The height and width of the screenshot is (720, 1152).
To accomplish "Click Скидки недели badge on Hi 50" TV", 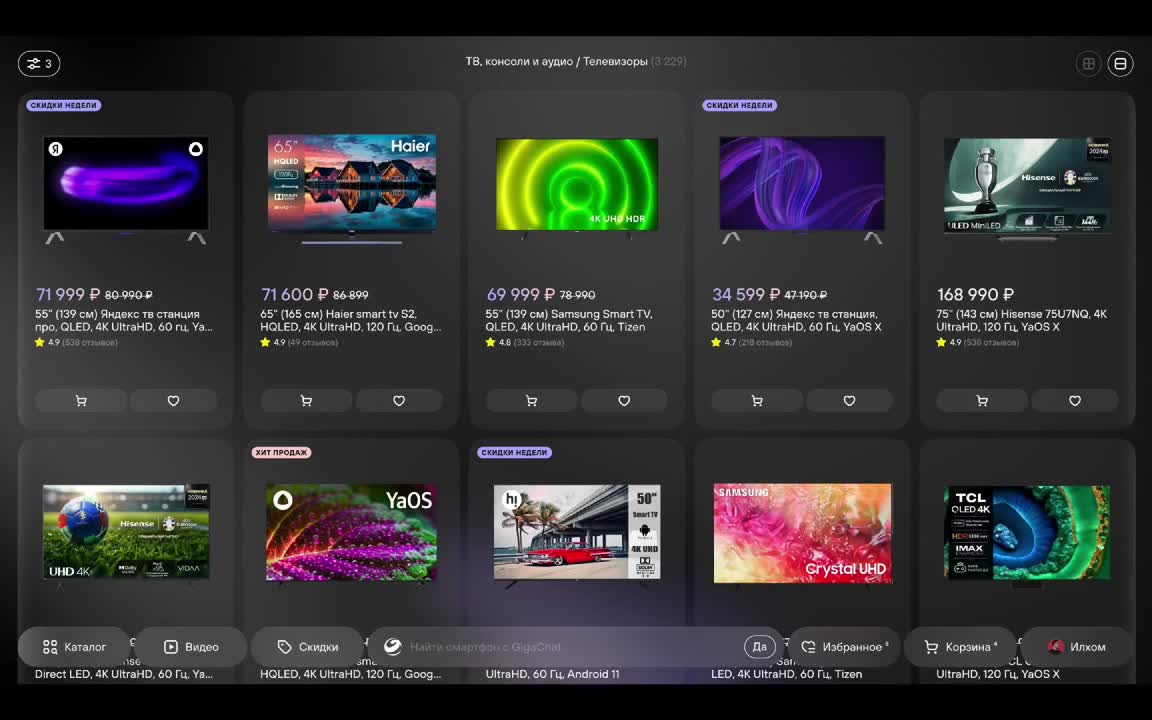I will coord(514,453).
